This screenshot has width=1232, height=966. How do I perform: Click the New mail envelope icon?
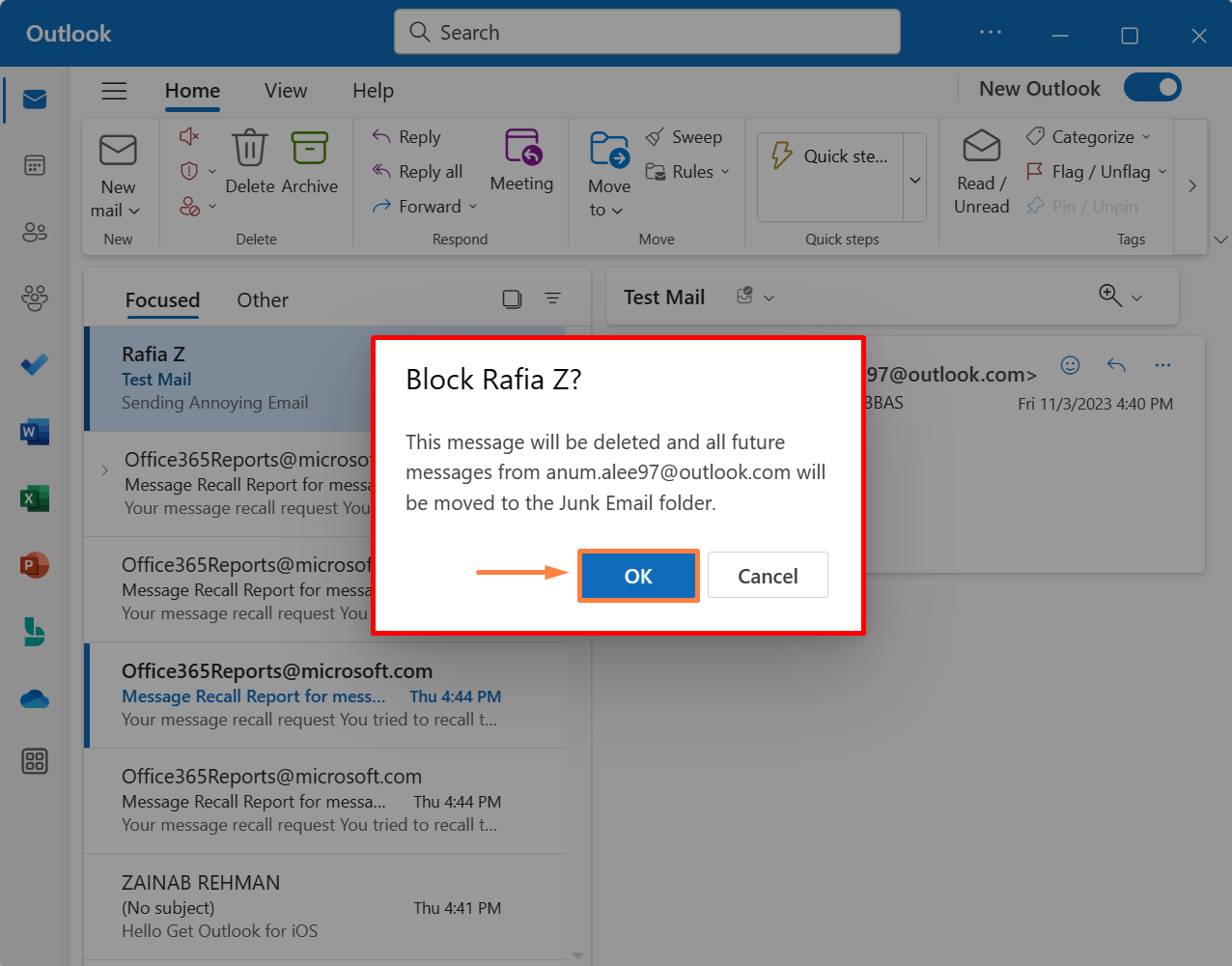[x=118, y=150]
